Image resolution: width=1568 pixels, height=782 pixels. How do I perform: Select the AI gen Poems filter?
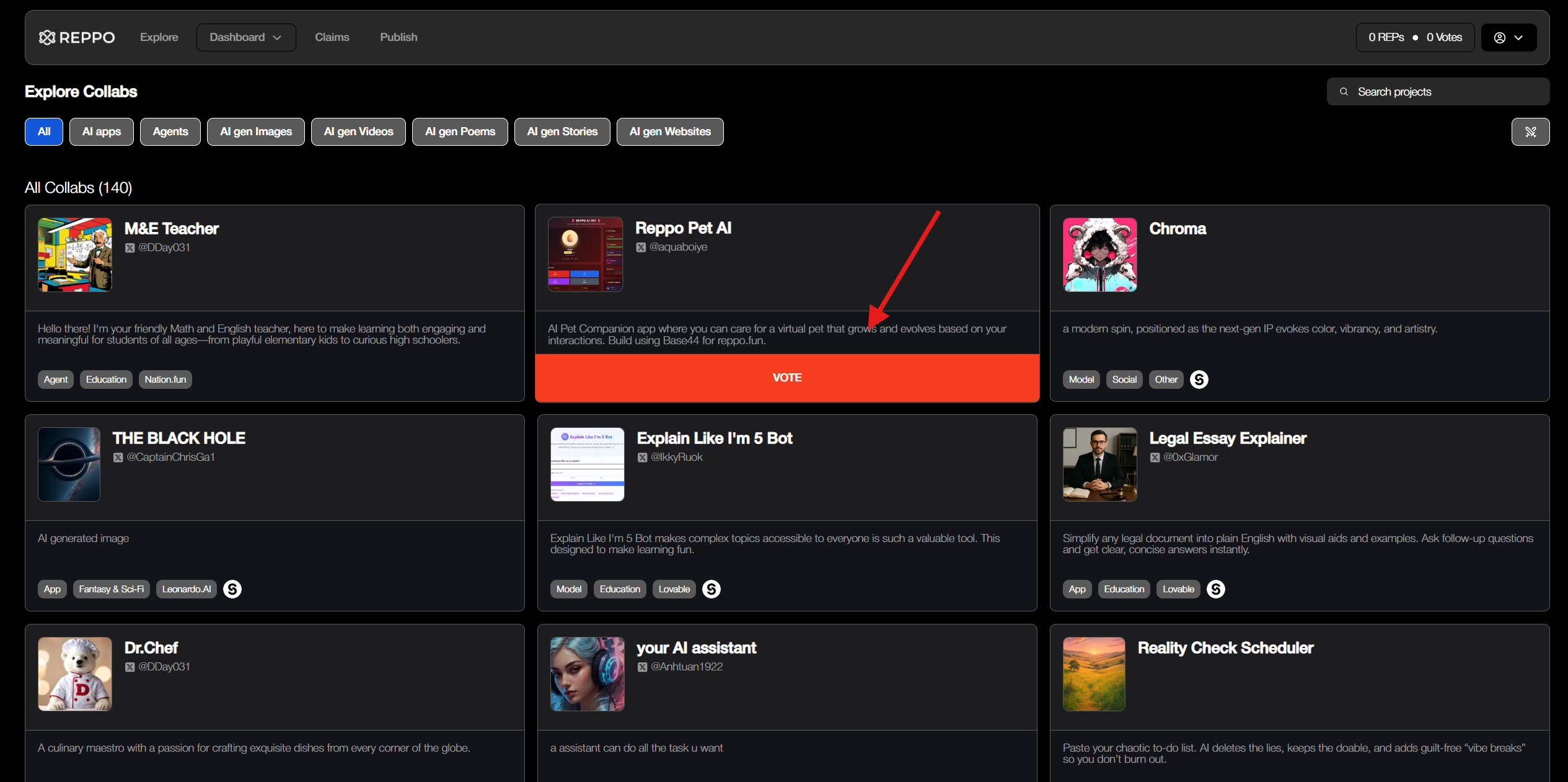460,131
